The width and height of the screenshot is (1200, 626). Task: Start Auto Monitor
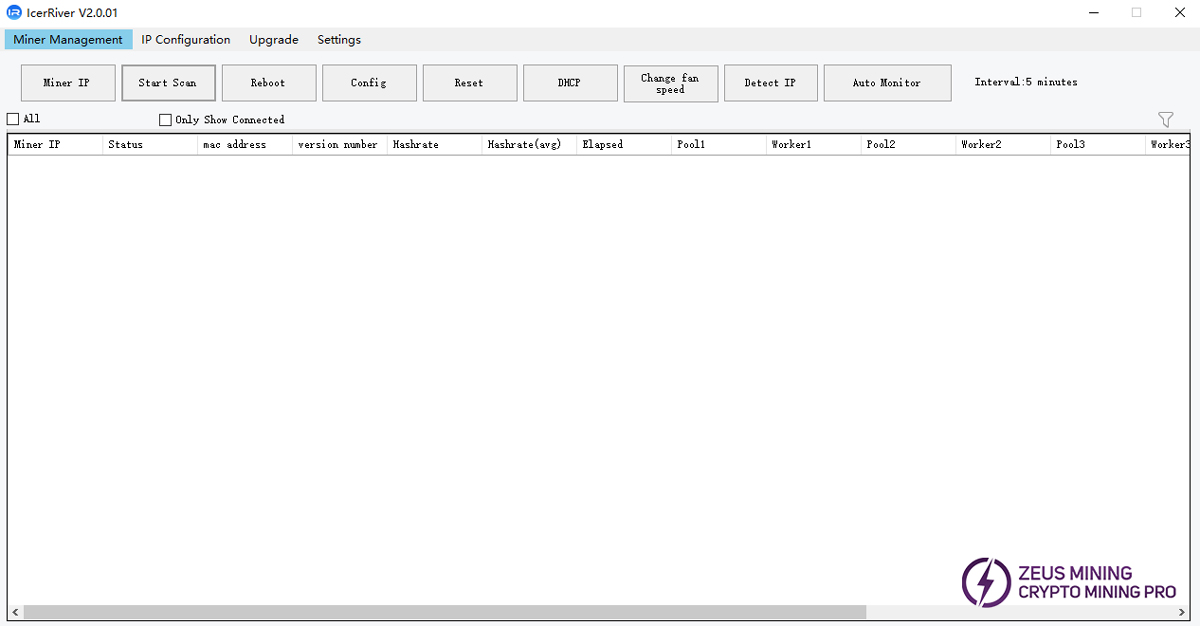886,83
